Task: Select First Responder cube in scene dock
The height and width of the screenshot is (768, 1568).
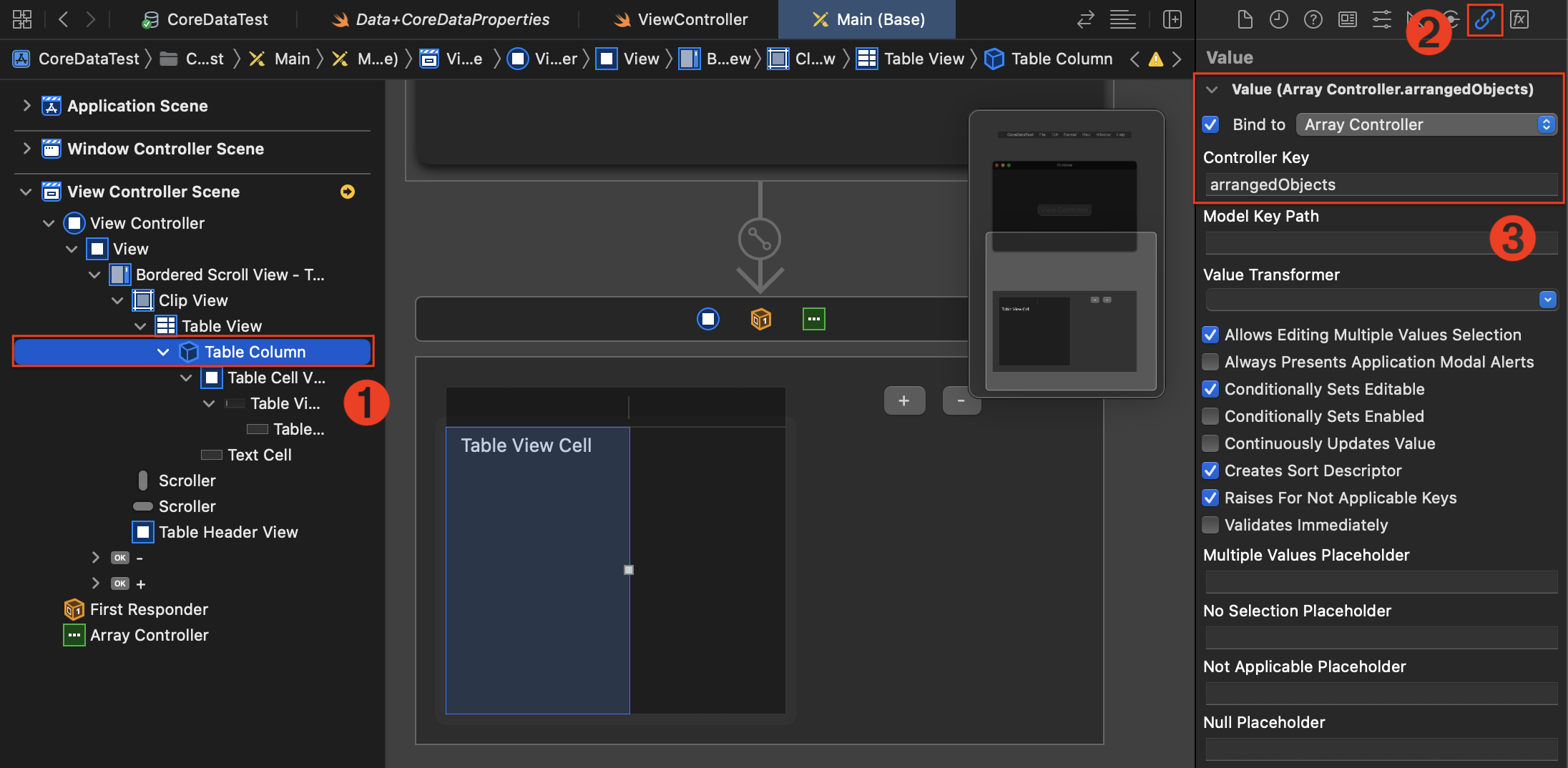Action: [x=761, y=319]
